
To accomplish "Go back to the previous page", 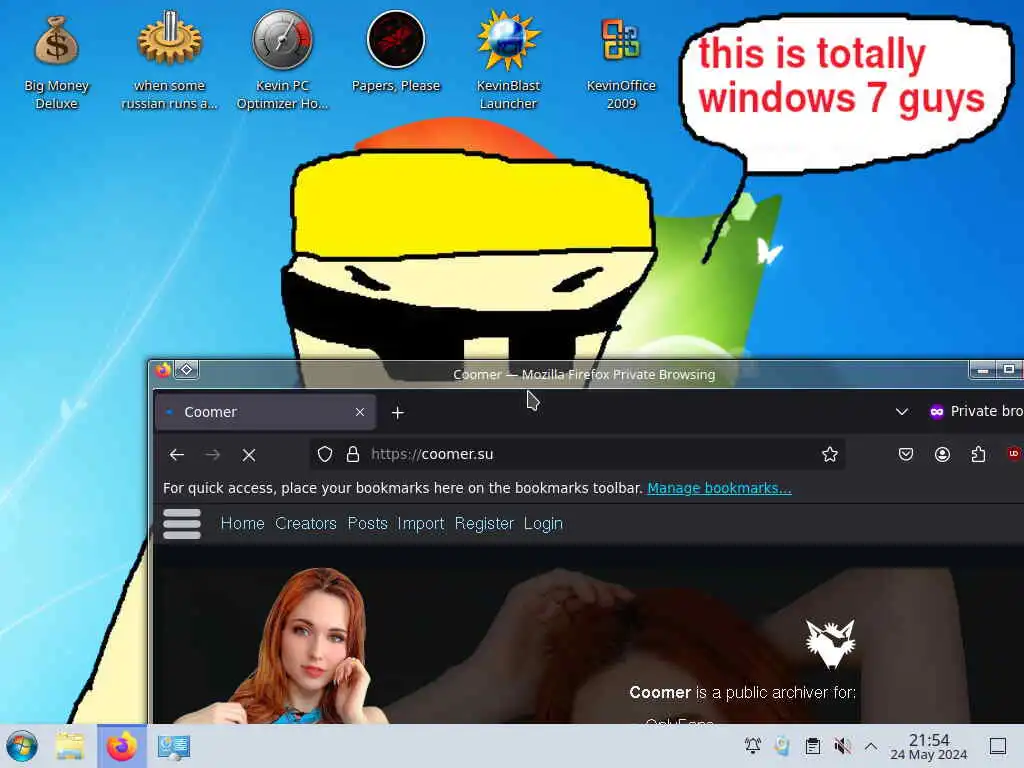I will (x=176, y=455).
